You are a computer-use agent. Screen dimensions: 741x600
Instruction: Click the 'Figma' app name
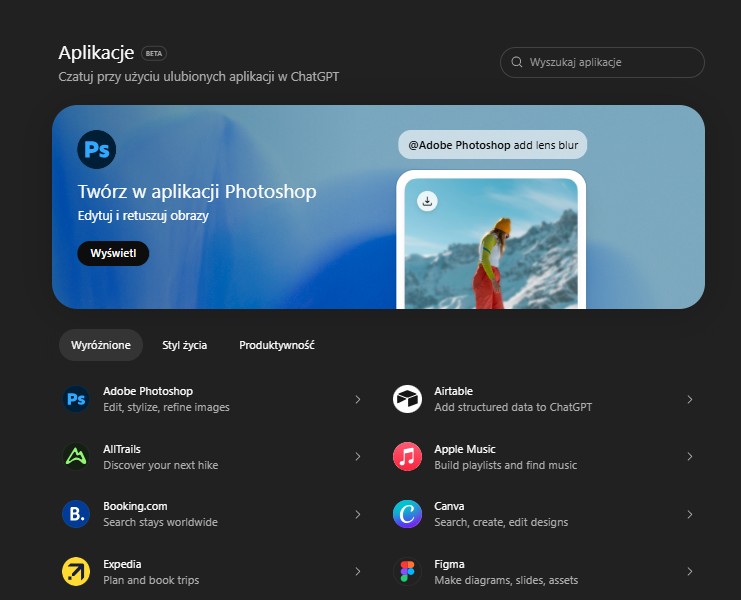pos(449,564)
